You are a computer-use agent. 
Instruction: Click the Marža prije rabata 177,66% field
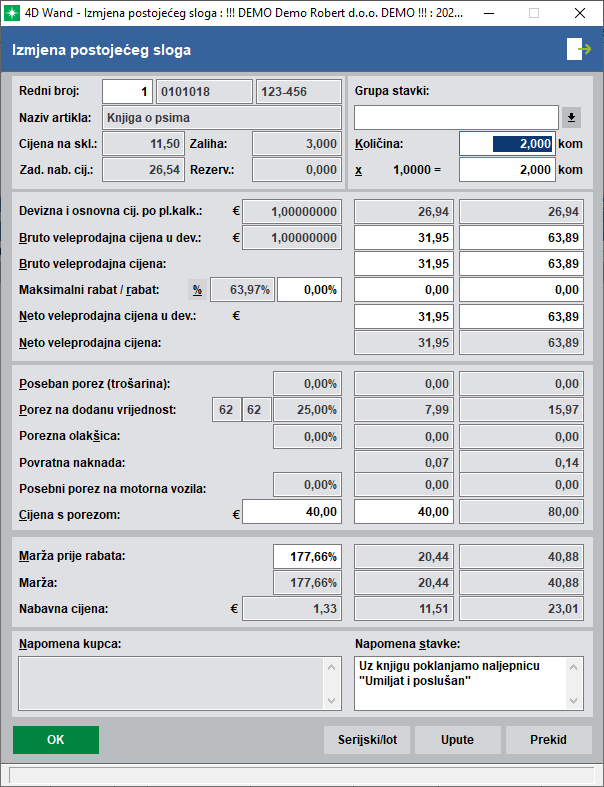tap(307, 557)
